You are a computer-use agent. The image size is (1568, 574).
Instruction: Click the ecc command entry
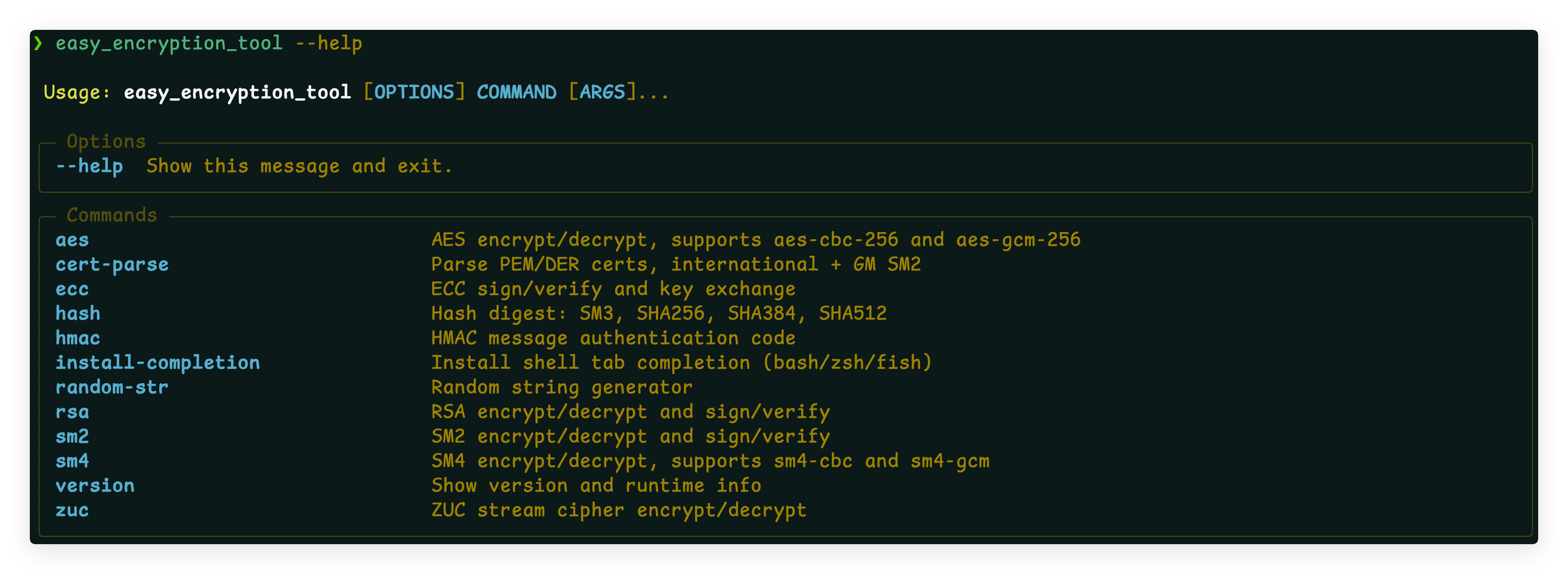coord(72,290)
